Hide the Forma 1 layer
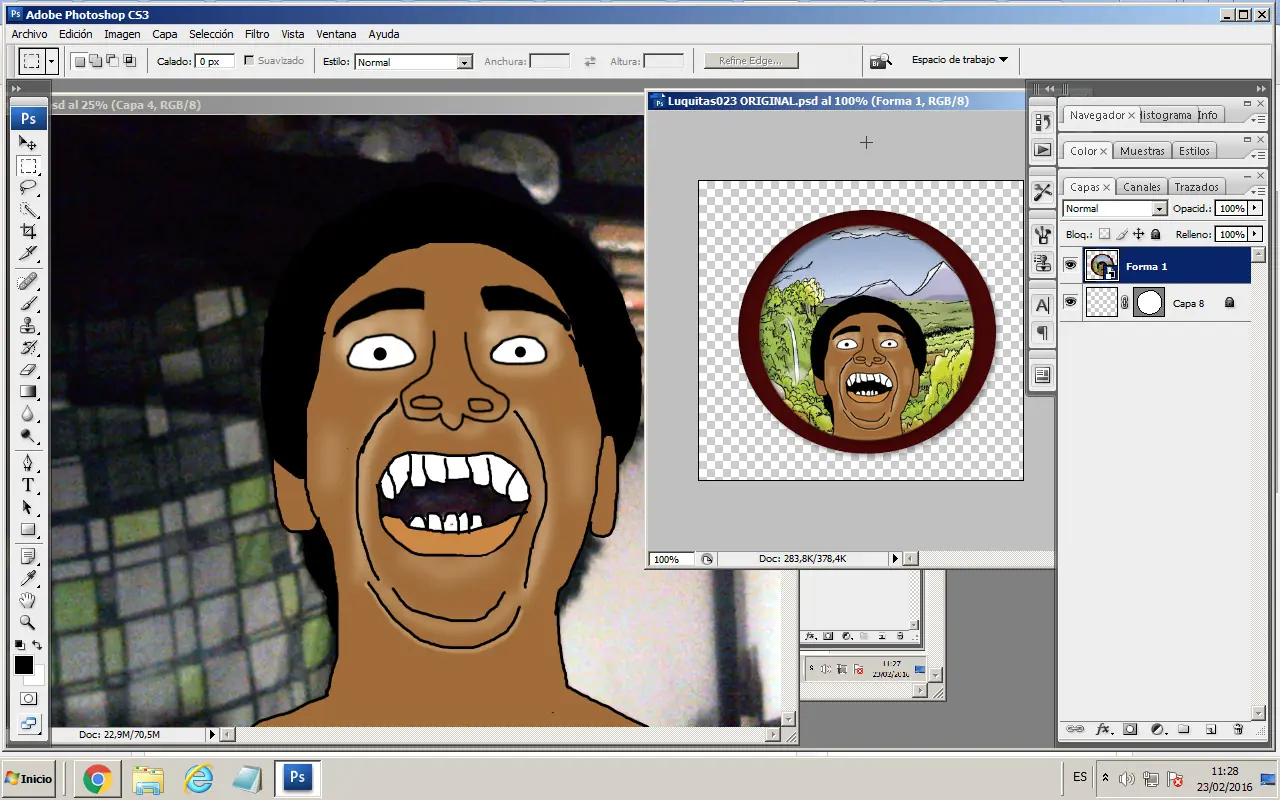Image resolution: width=1280 pixels, height=800 pixels. tap(1070, 266)
